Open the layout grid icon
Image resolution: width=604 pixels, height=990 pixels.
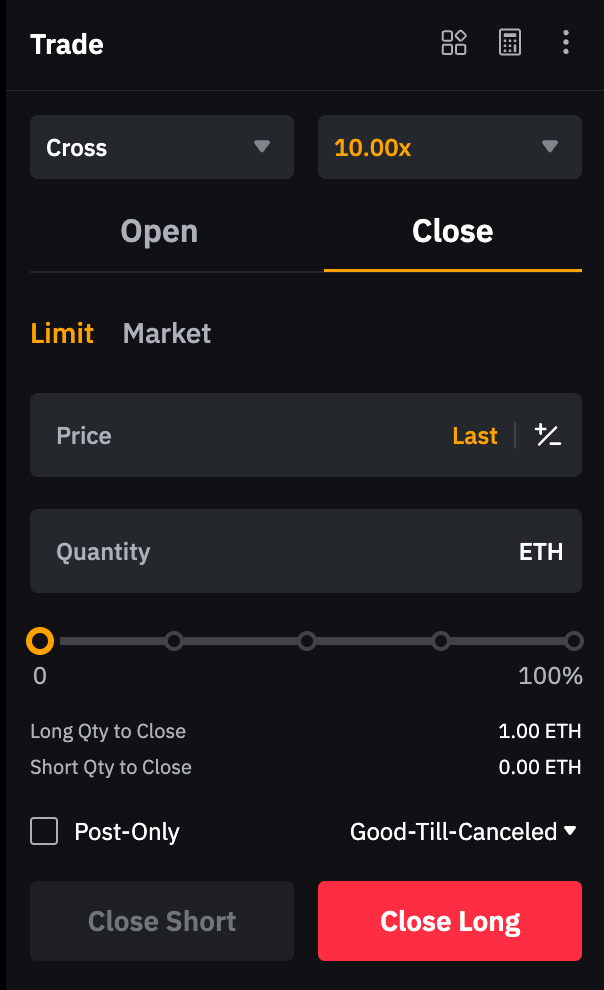pyautogui.click(x=454, y=43)
